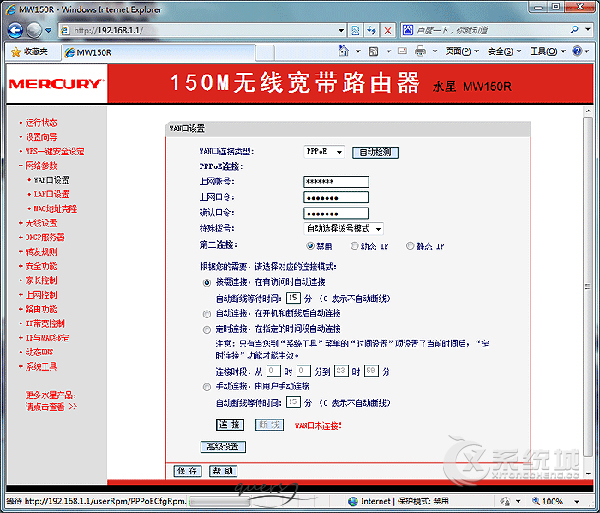Screen dimensions: 600x513
Task: Open 家长控制 in the sidebar
Action: pos(41,280)
